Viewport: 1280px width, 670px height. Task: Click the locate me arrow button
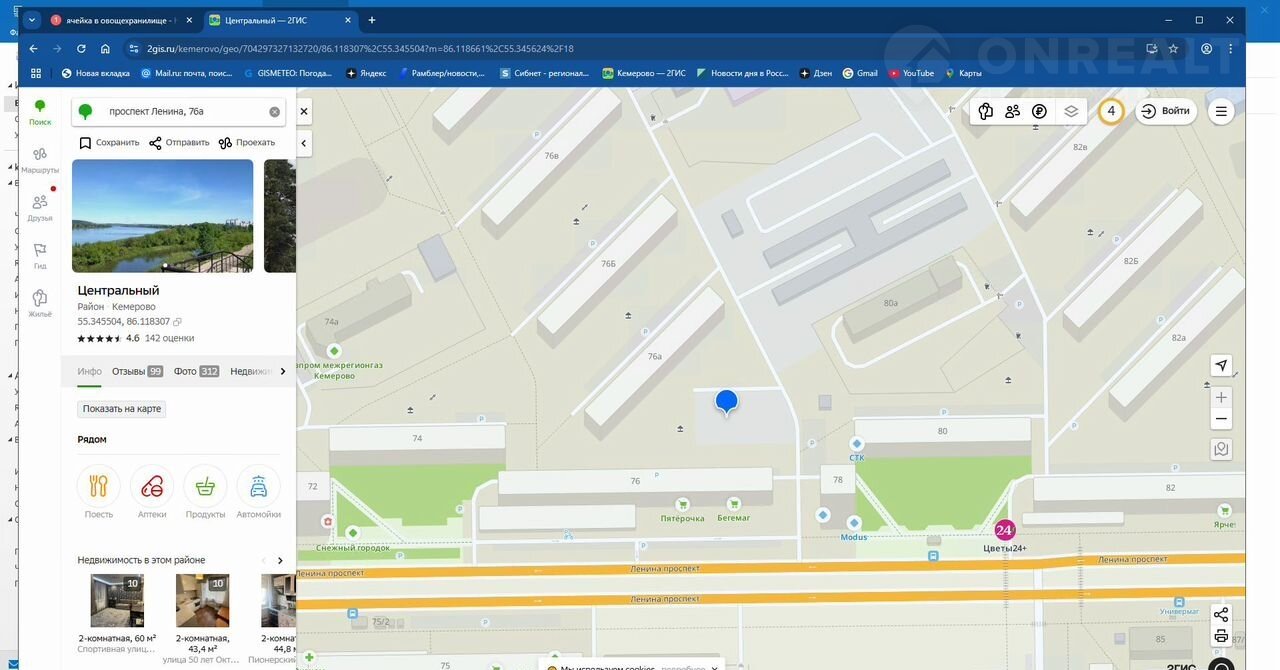pyautogui.click(x=1220, y=366)
